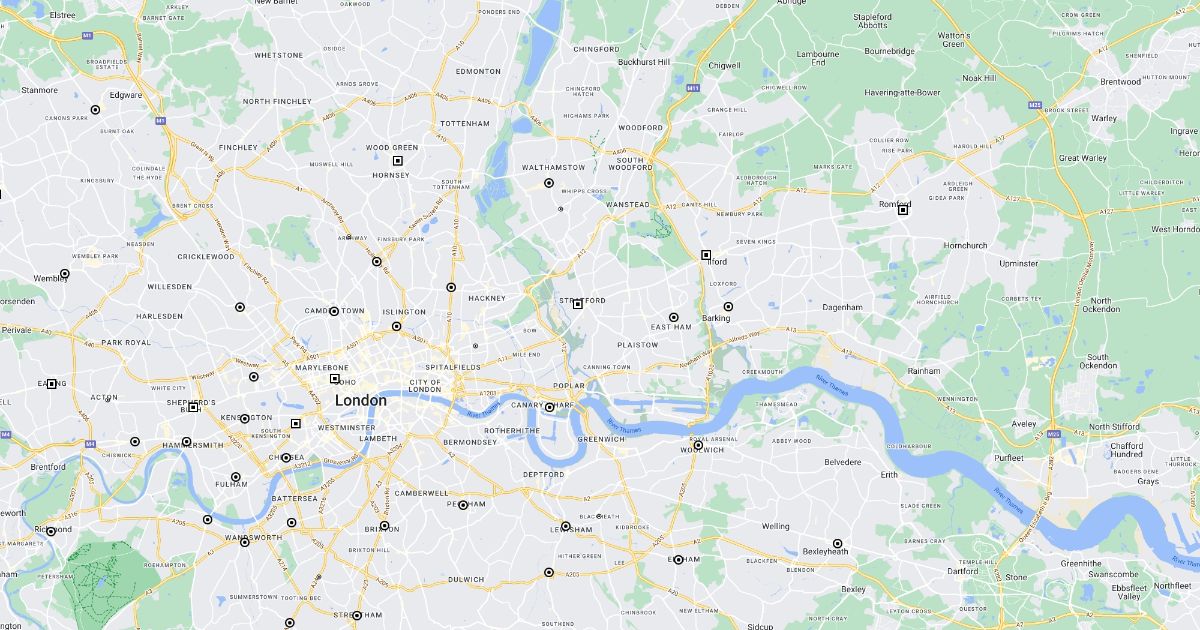The width and height of the screenshot is (1200, 630).
Task: Click the square marker at Wood Green
Action: [397, 160]
